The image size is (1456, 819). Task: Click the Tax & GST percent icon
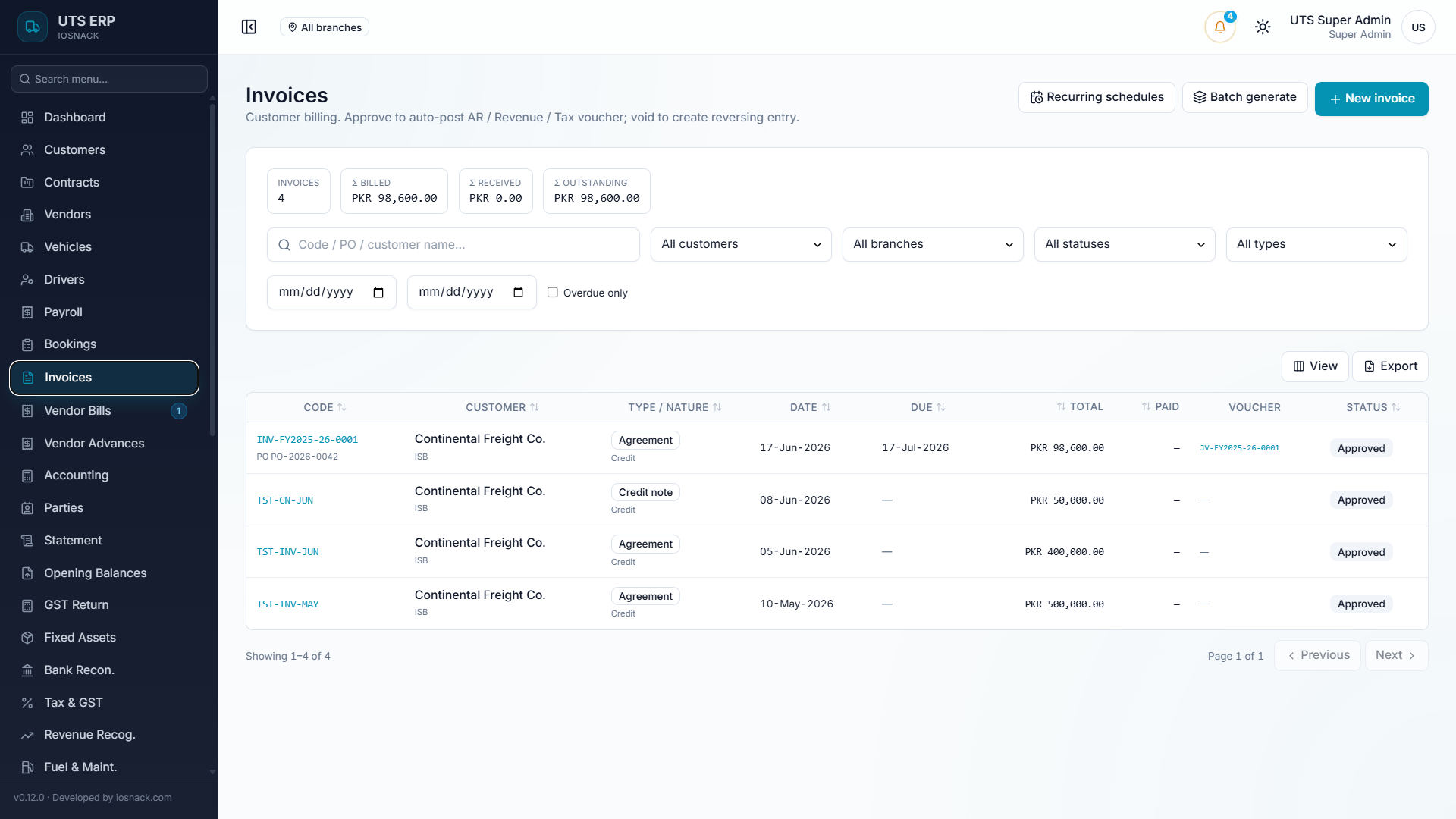[27, 703]
